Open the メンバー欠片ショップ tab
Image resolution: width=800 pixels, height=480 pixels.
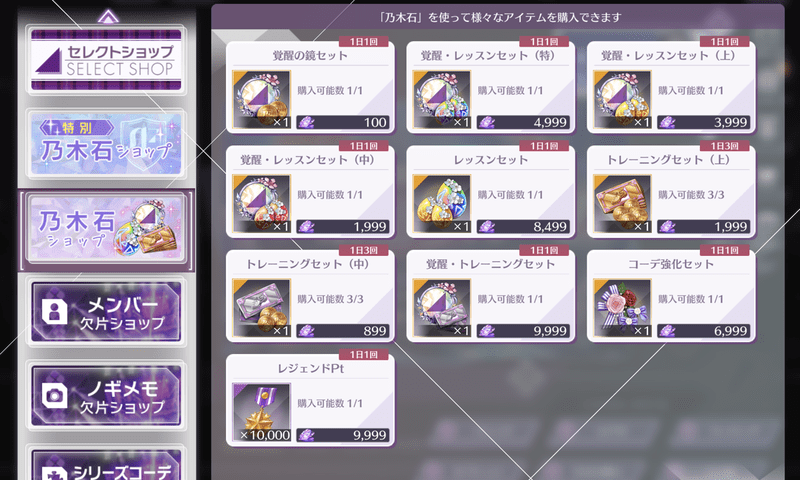pyautogui.click(x=106, y=312)
